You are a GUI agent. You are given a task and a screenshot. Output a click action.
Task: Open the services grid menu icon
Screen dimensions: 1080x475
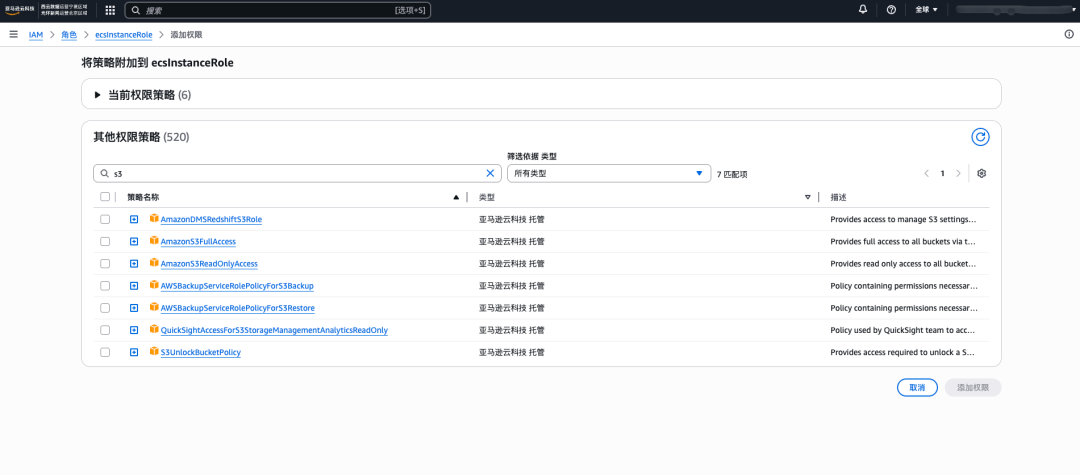(x=110, y=10)
